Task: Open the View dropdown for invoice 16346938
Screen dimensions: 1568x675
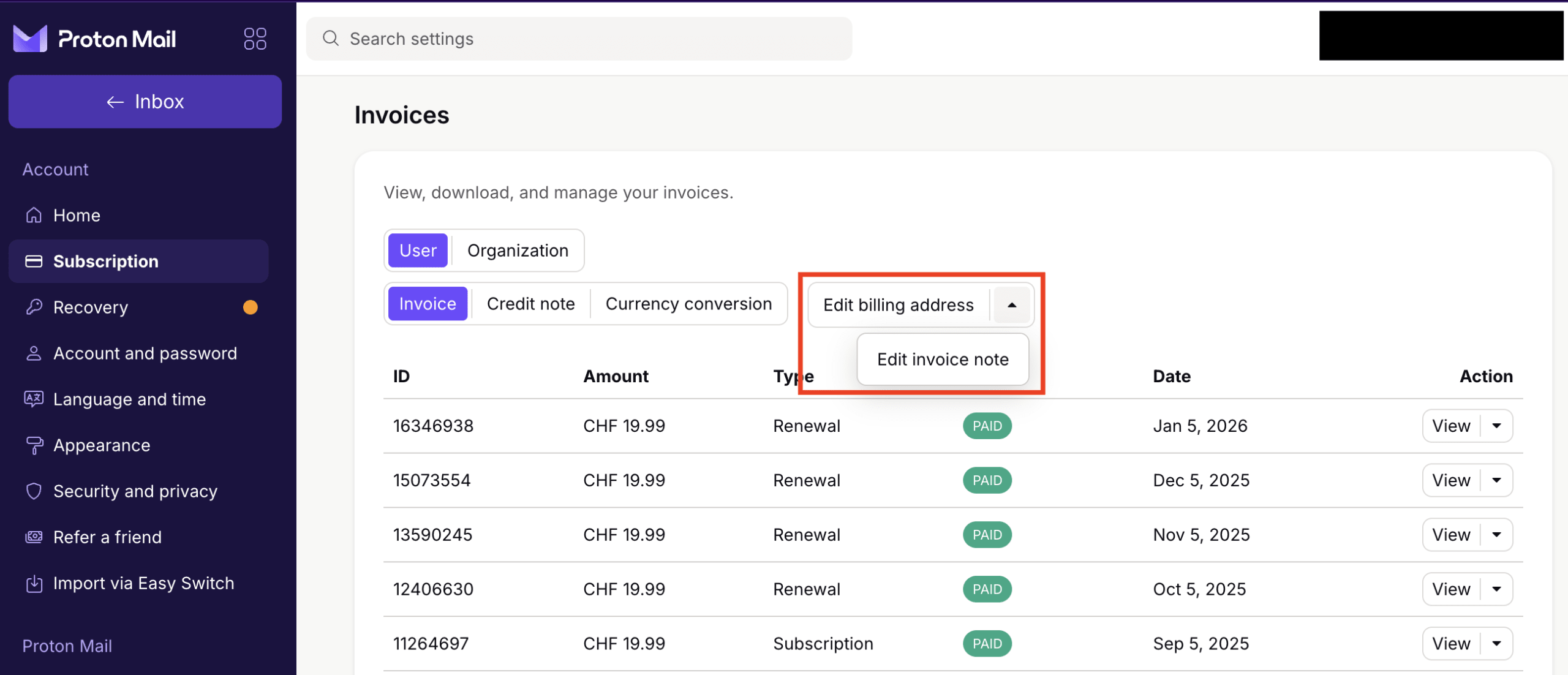Action: (x=1496, y=425)
